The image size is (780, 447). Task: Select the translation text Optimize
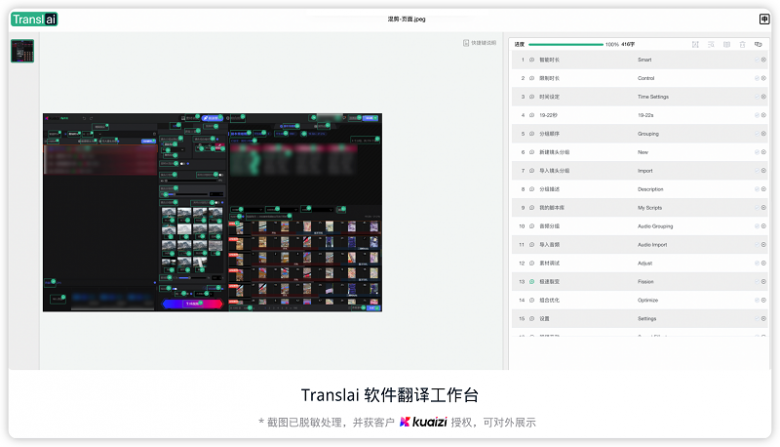click(648, 300)
